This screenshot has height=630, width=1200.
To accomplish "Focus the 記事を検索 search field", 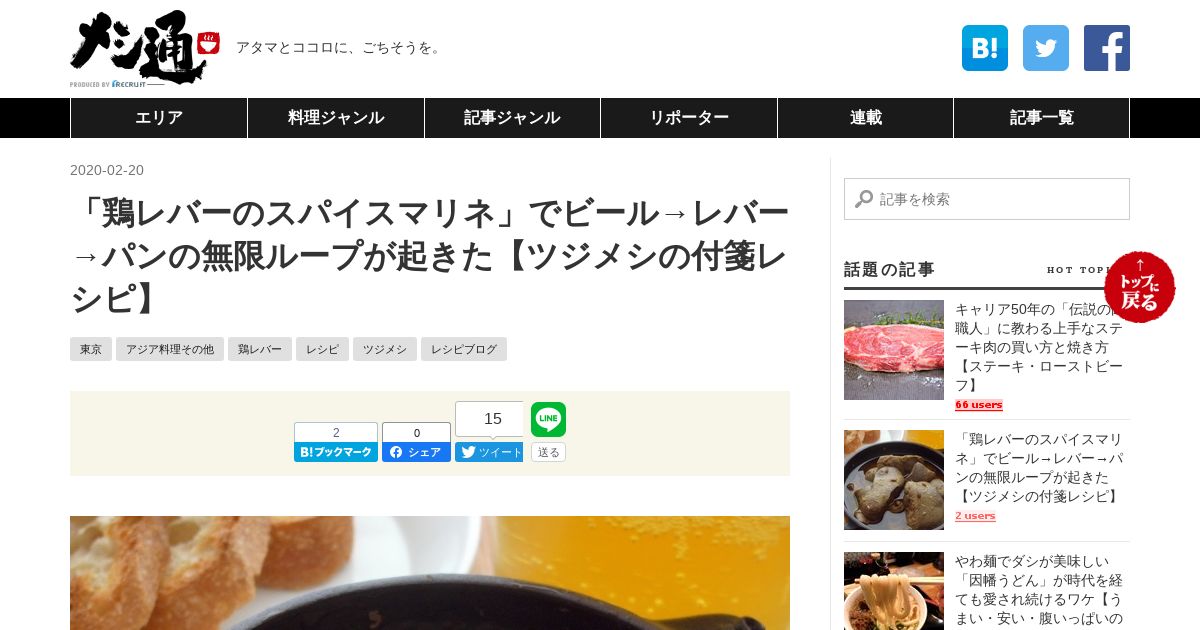I will click(x=987, y=199).
